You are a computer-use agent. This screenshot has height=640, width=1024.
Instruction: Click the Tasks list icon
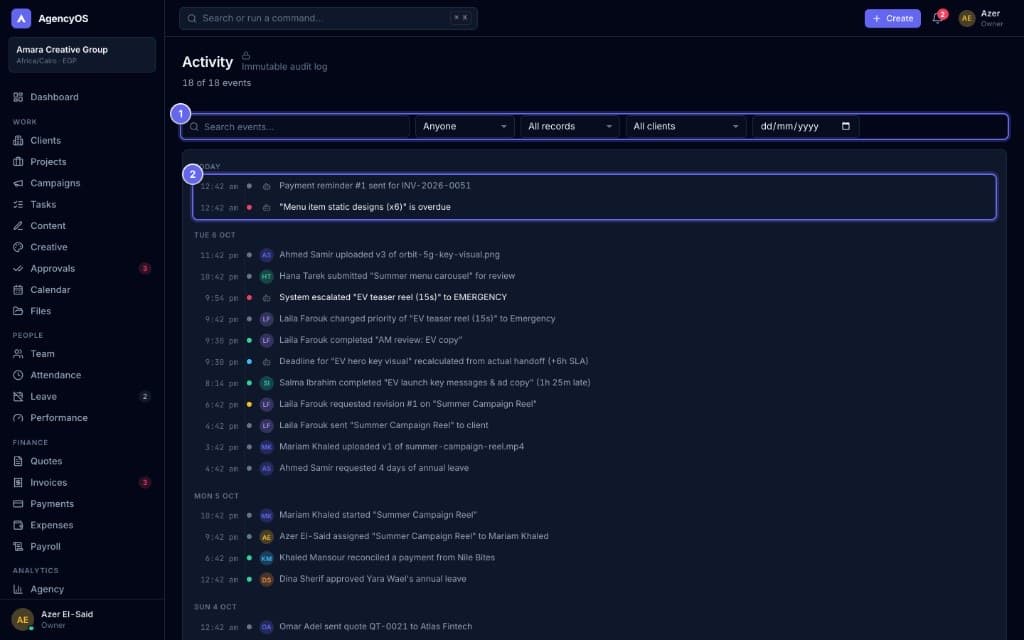click(18, 204)
